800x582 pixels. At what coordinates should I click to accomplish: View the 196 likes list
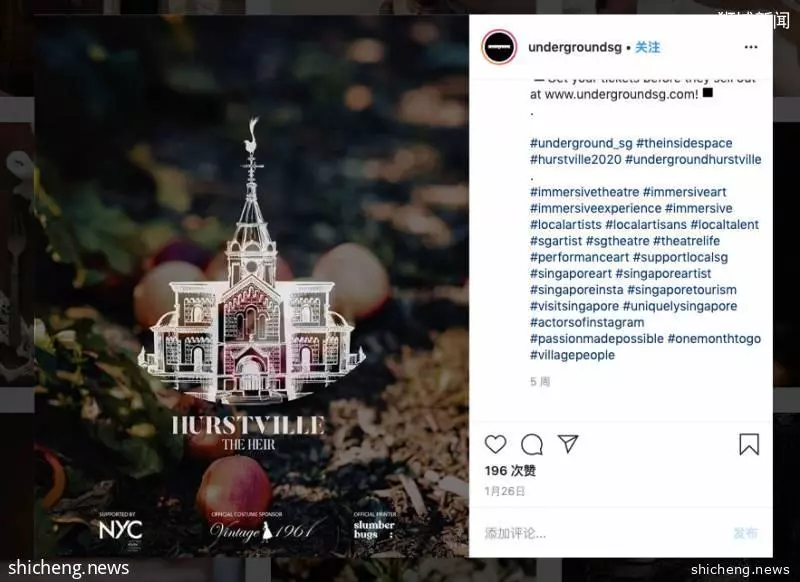(510, 471)
